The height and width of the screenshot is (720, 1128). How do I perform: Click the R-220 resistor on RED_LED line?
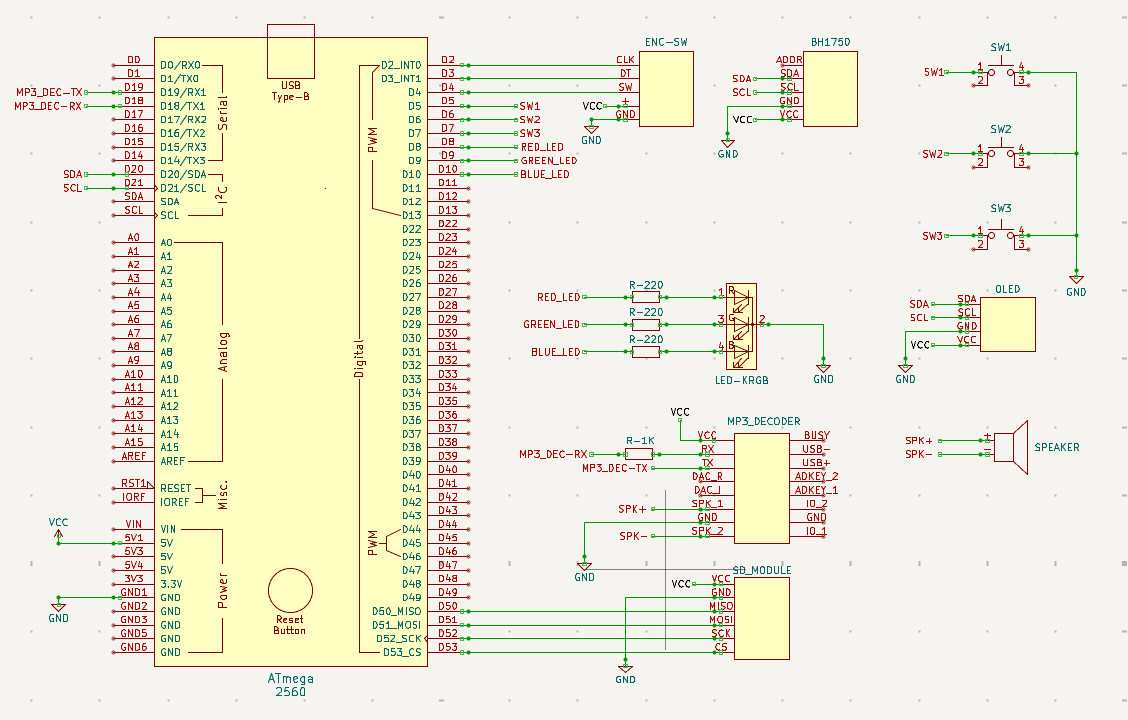[x=645, y=297]
